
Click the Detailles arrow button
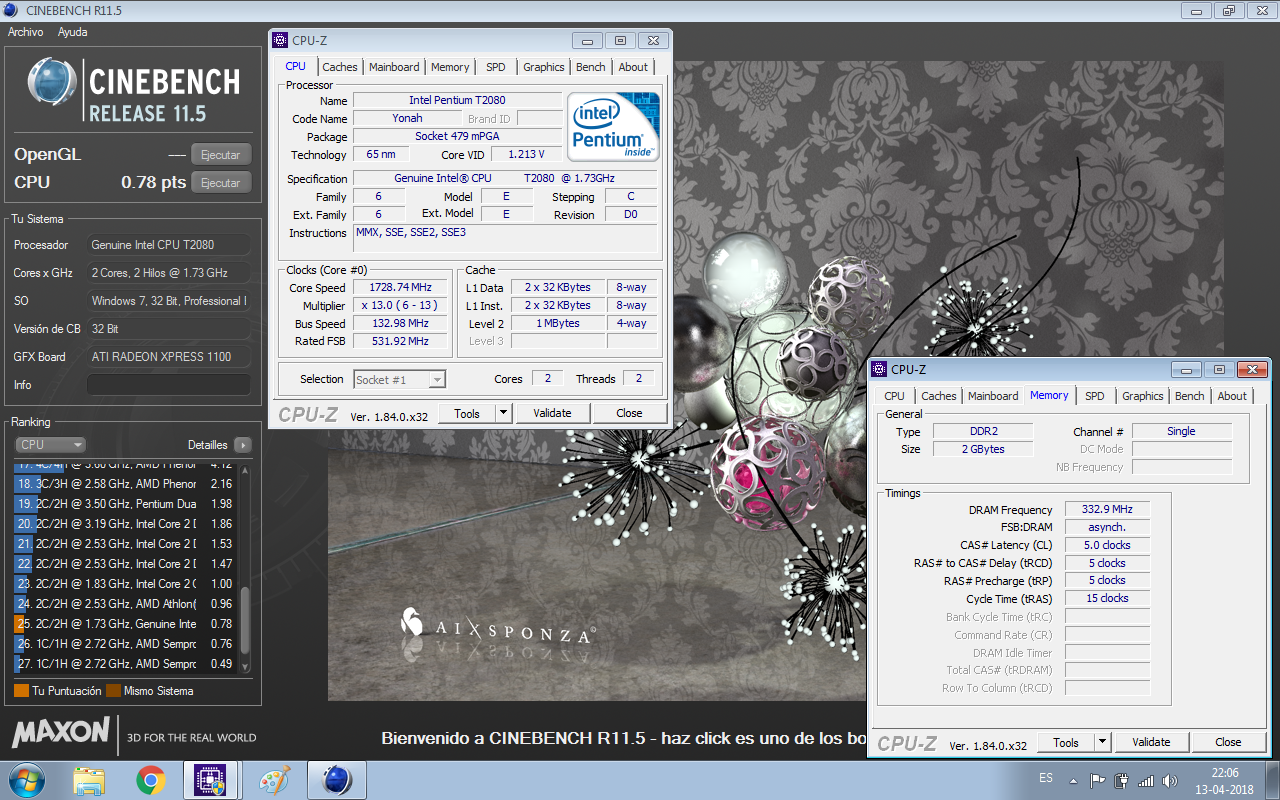(243, 445)
